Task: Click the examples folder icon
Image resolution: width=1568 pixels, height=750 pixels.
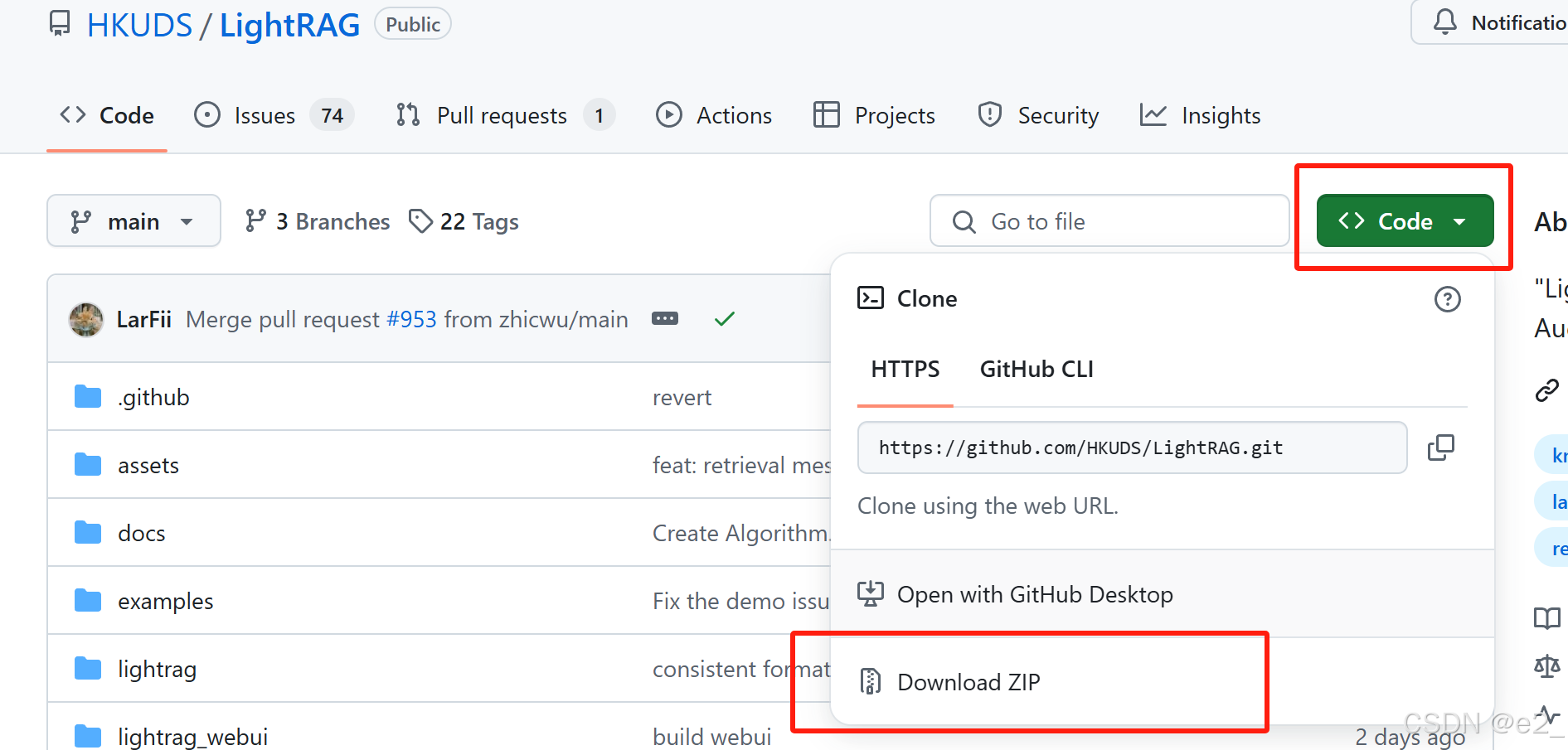Action: 88,601
